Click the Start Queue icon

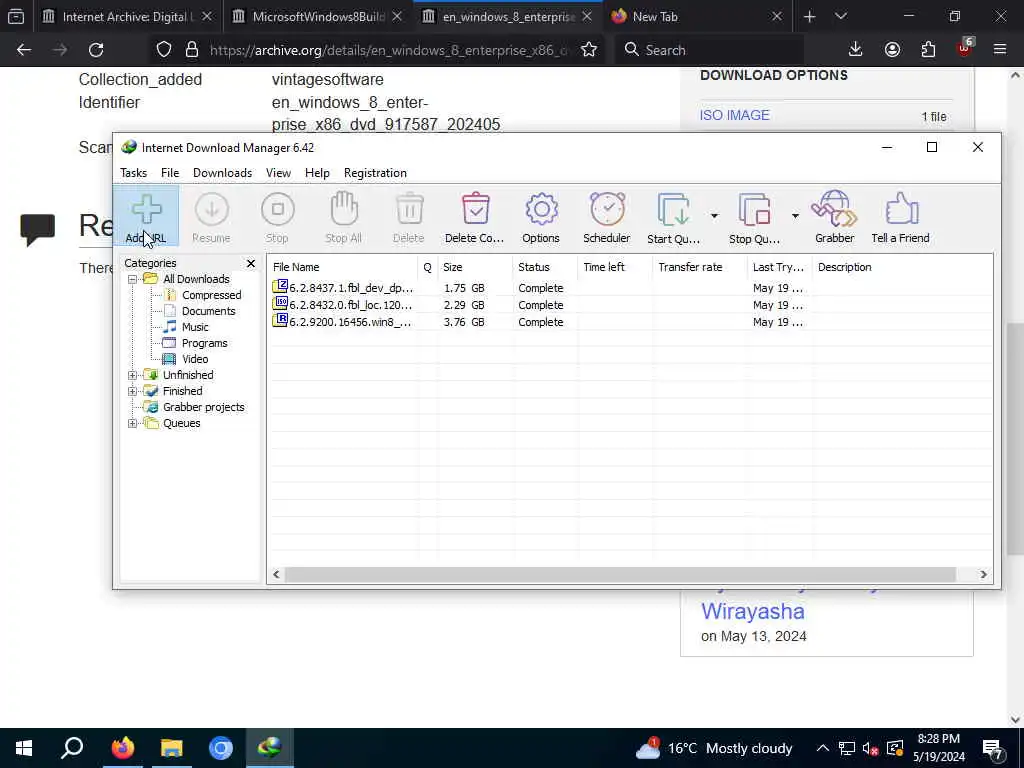(x=674, y=217)
